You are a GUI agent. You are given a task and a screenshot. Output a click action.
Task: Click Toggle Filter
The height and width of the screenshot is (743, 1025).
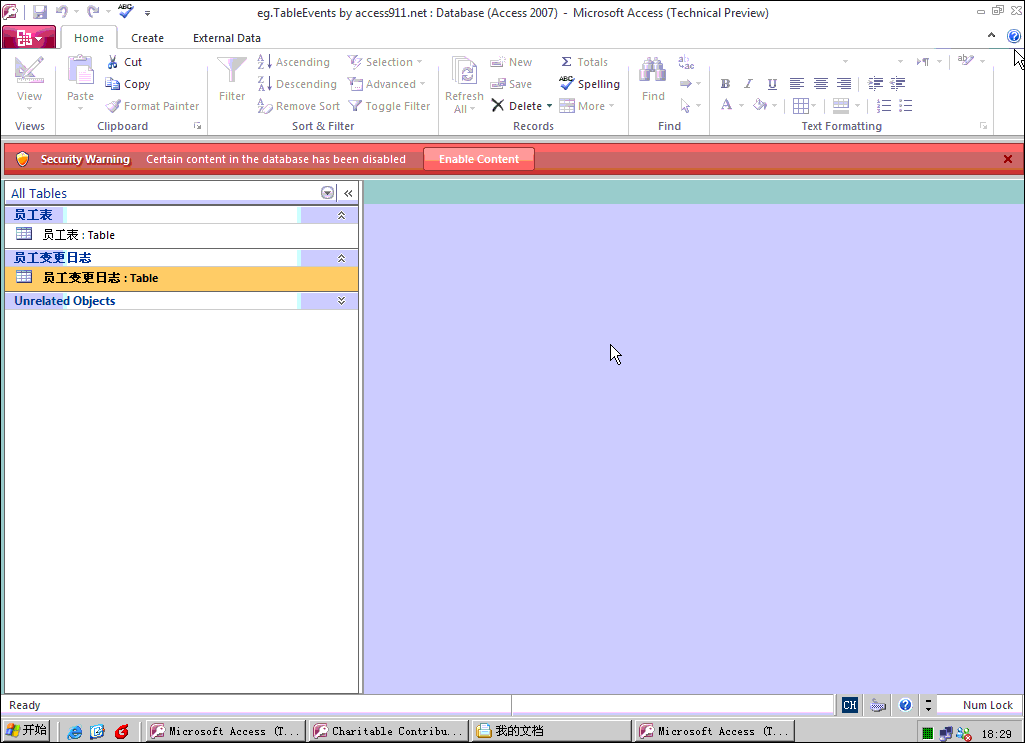tap(389, 106)
